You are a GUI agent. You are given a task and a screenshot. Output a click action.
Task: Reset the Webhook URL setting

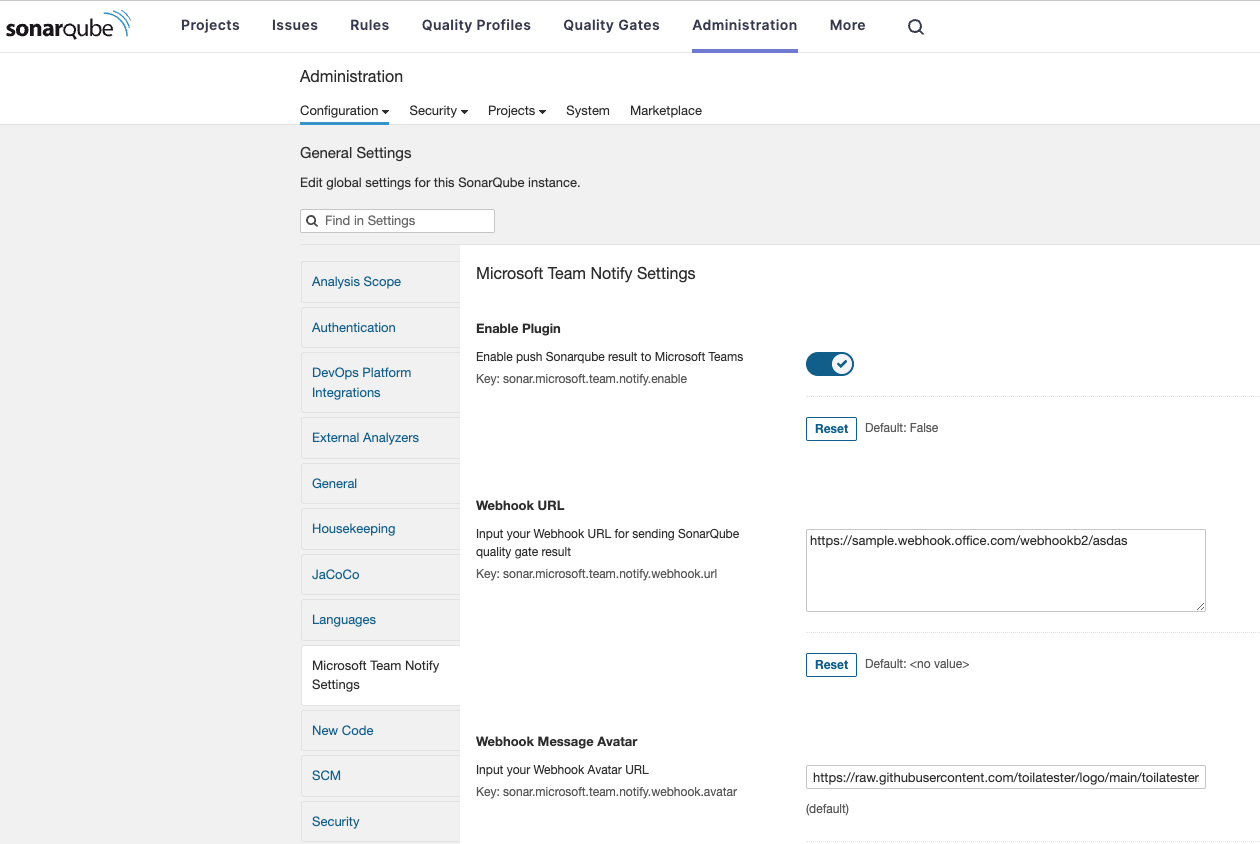coord(831,665)
